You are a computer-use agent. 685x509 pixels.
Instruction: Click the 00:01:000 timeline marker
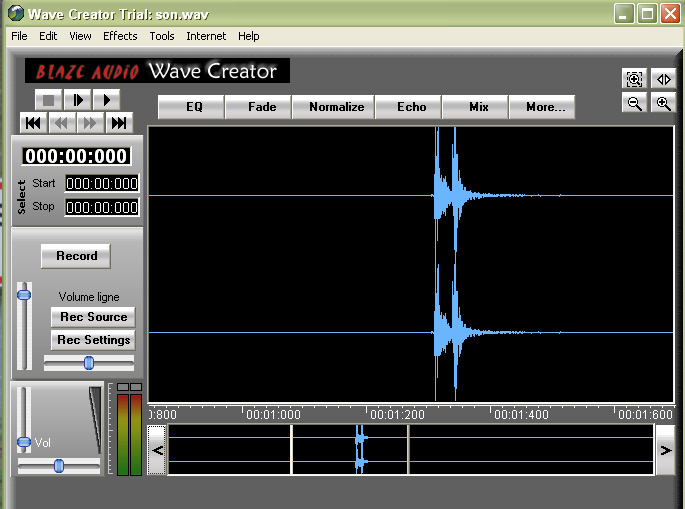pyautogui.click(x=273, y=415)
